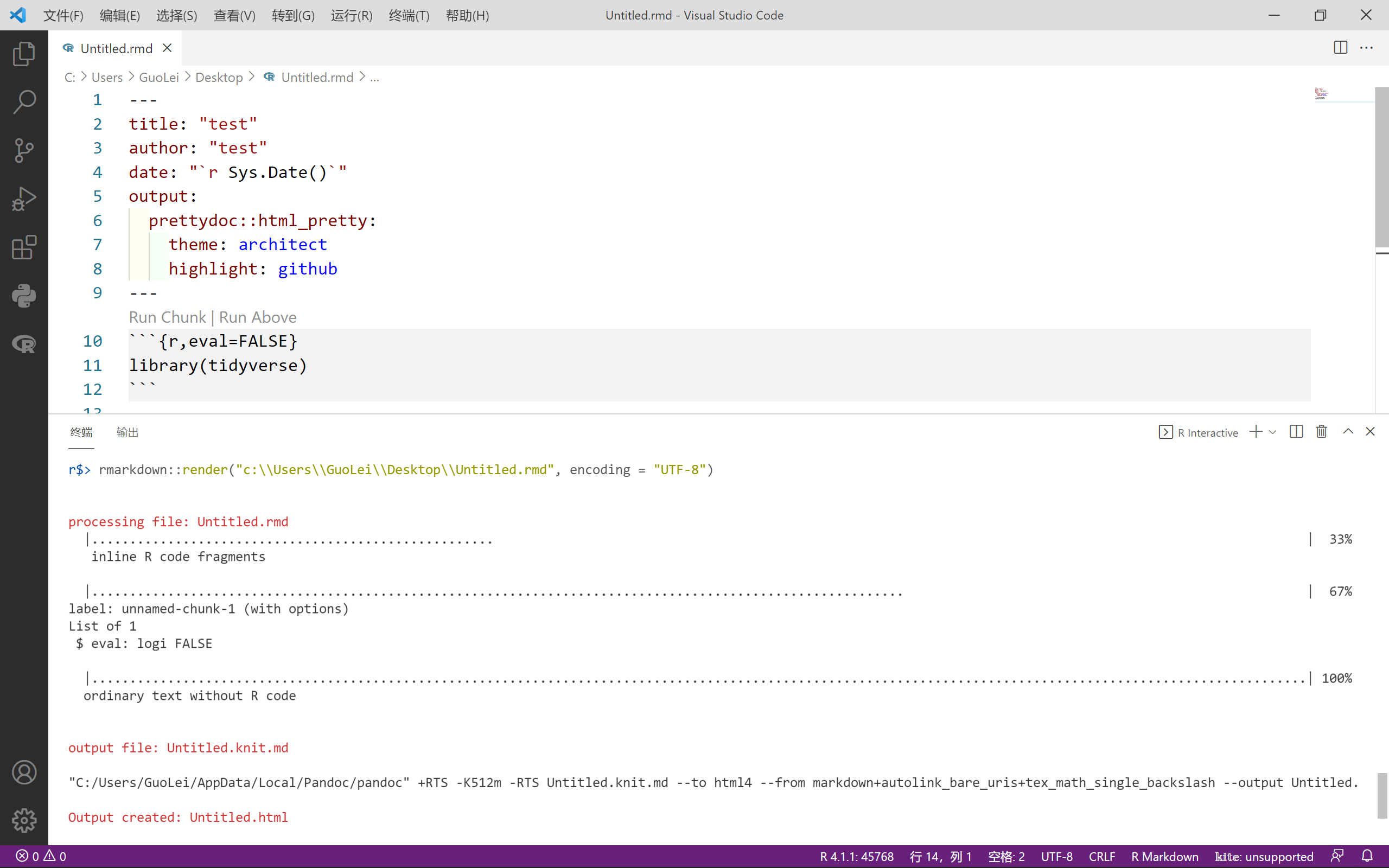Screen dimensions: 1389x868
Task: Click line number 10 in the gutter
Action: pos(92,341)
